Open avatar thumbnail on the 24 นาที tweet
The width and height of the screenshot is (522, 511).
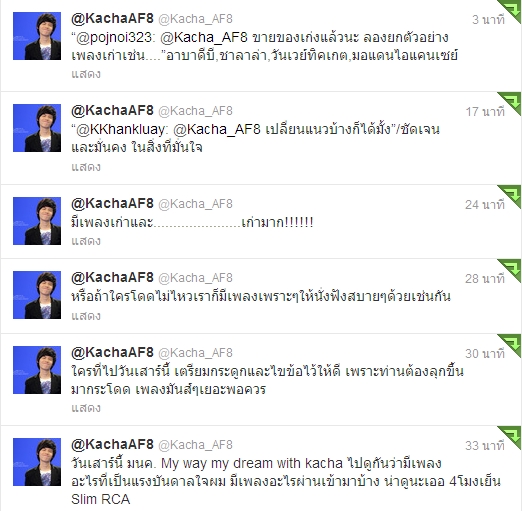37,221
